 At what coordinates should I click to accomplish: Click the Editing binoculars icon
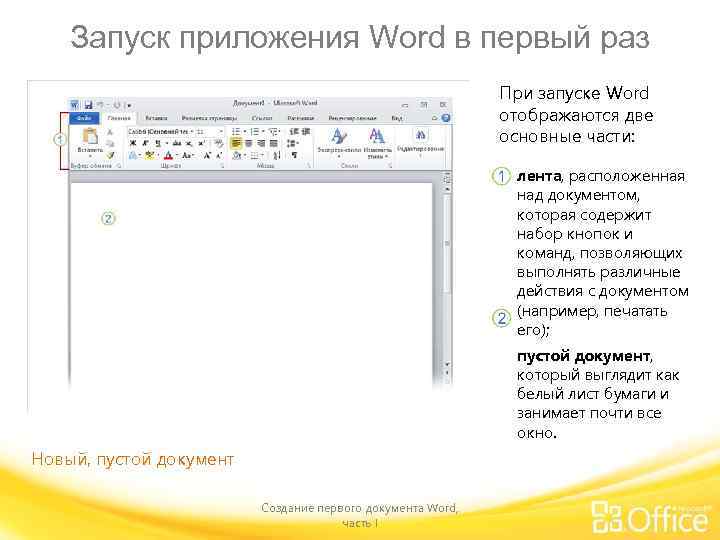click(420, 135)
